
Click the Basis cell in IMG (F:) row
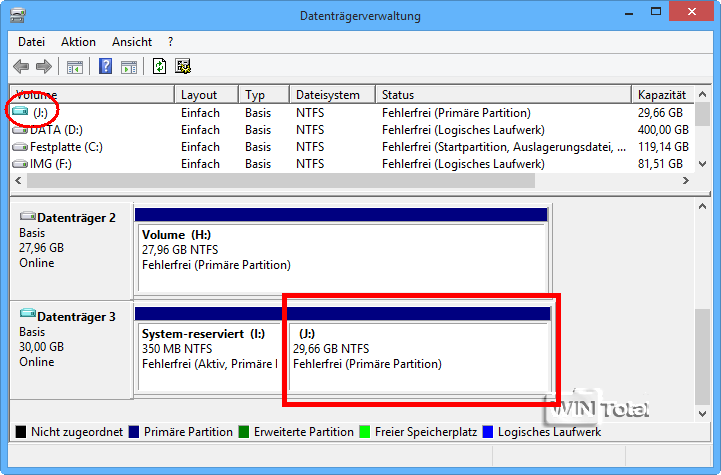tap(258, 164)
